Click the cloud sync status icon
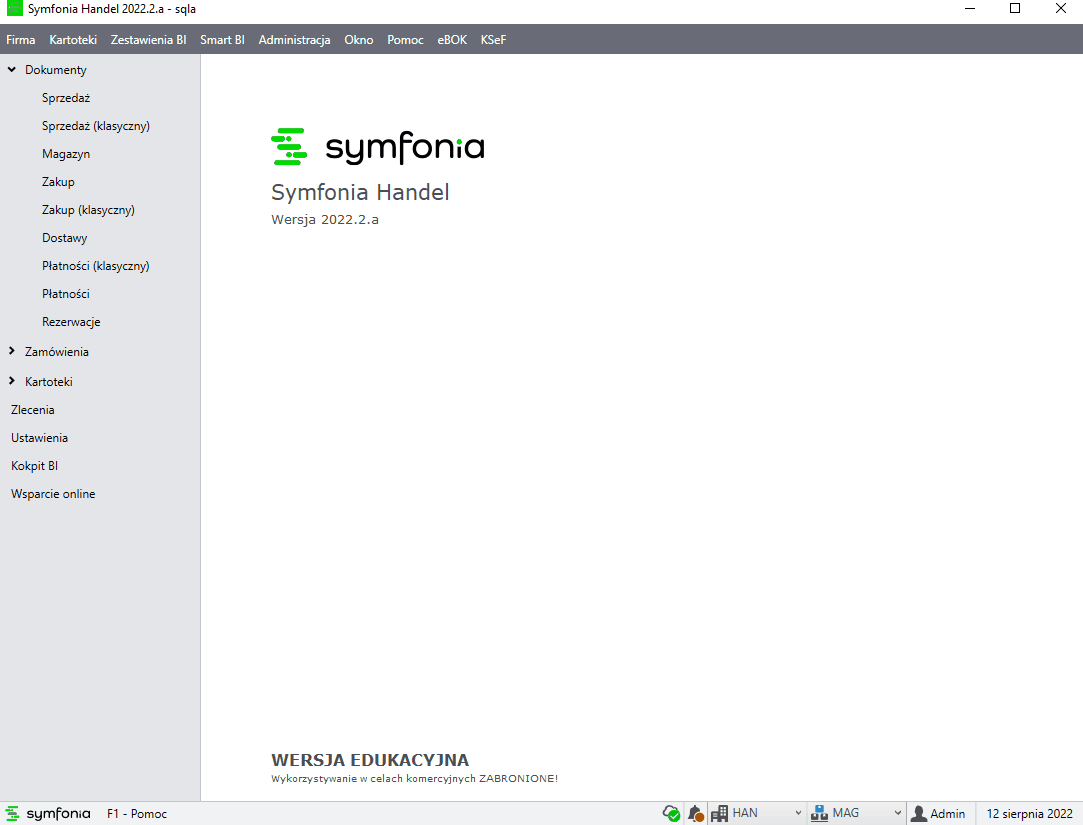Viewport: 1083px width, 825px height. tap(672, 814)
